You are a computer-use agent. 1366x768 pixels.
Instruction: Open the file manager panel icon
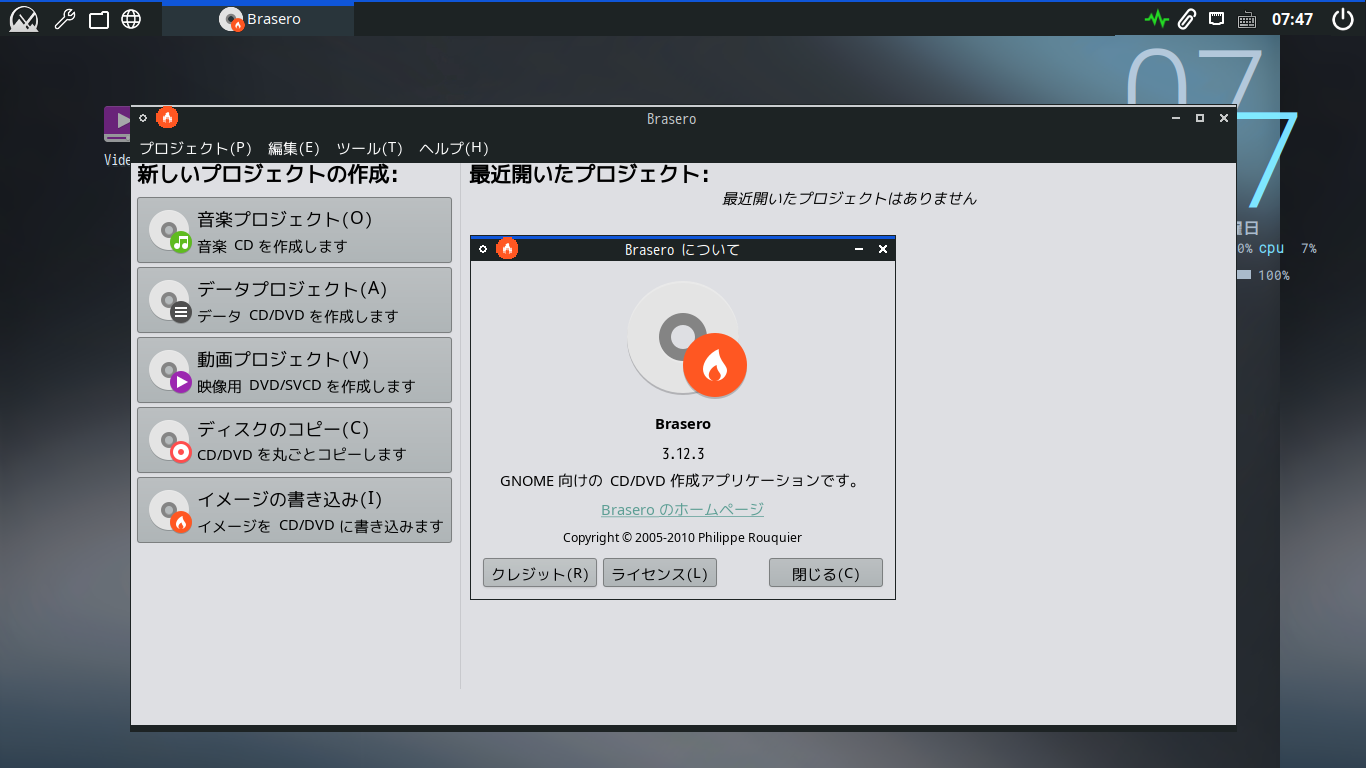[x=98, y=19]
